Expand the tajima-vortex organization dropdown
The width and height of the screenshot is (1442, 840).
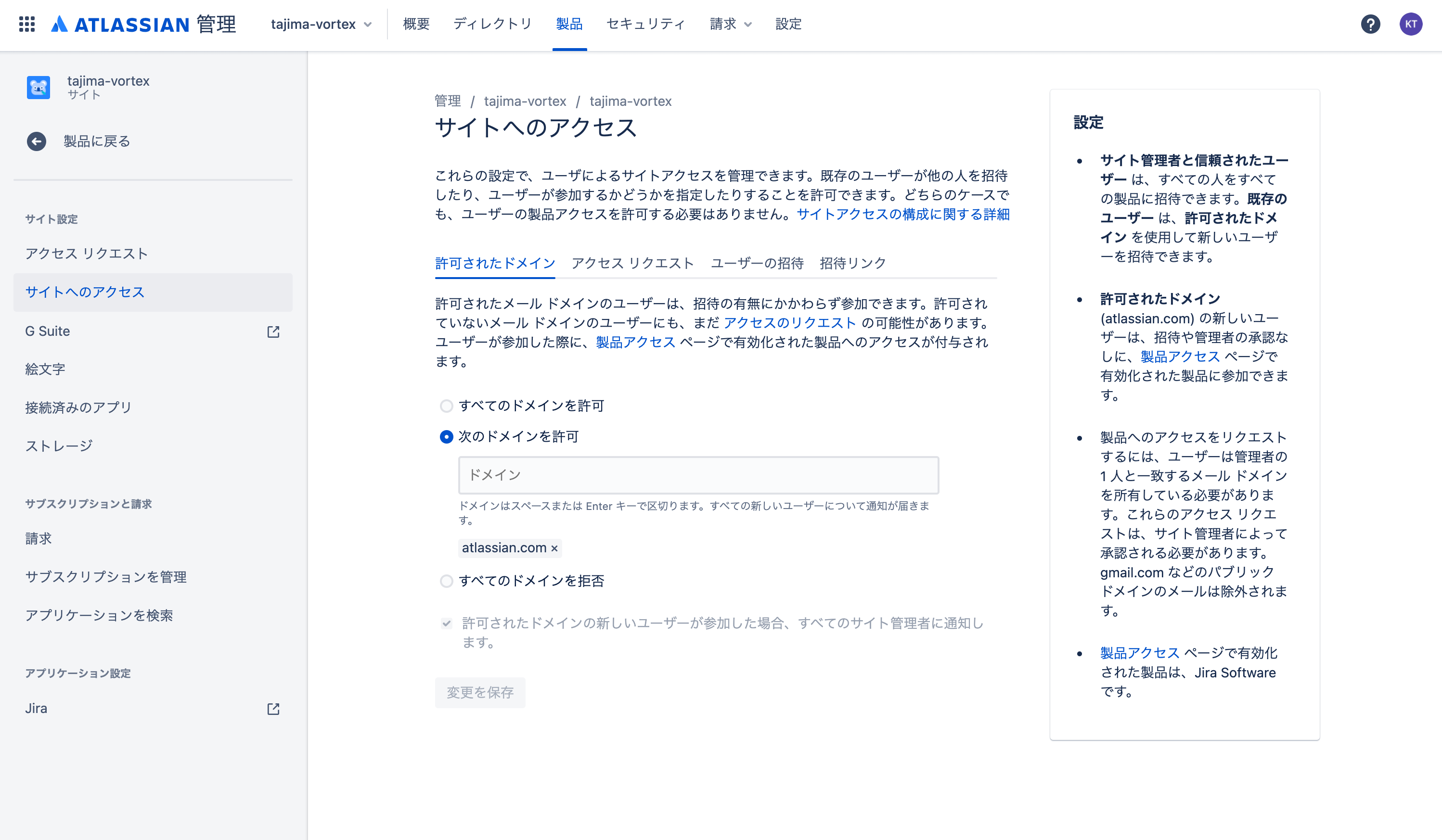[322, 24]
